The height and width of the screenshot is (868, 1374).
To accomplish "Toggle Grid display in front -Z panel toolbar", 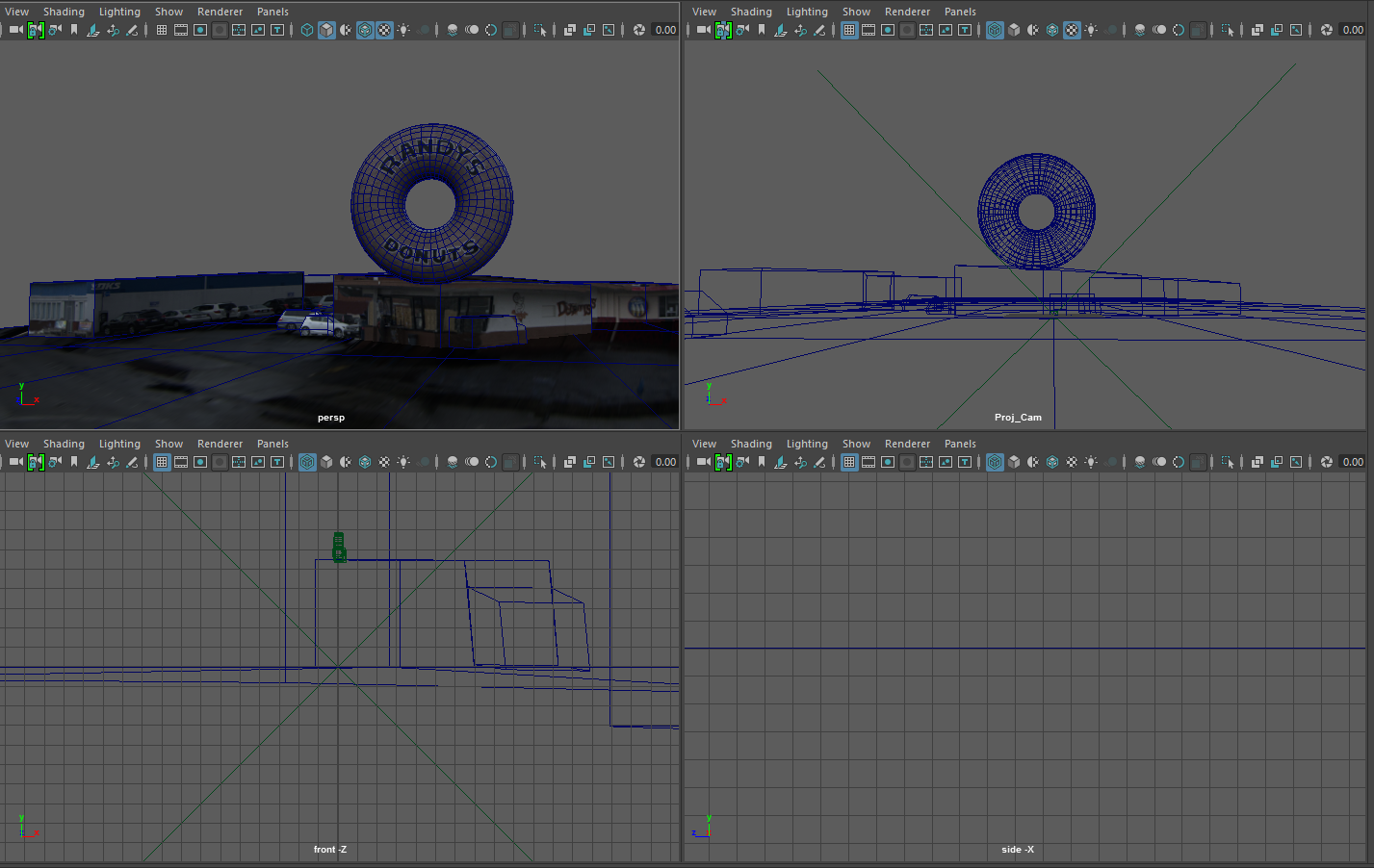I will point(162,462).
